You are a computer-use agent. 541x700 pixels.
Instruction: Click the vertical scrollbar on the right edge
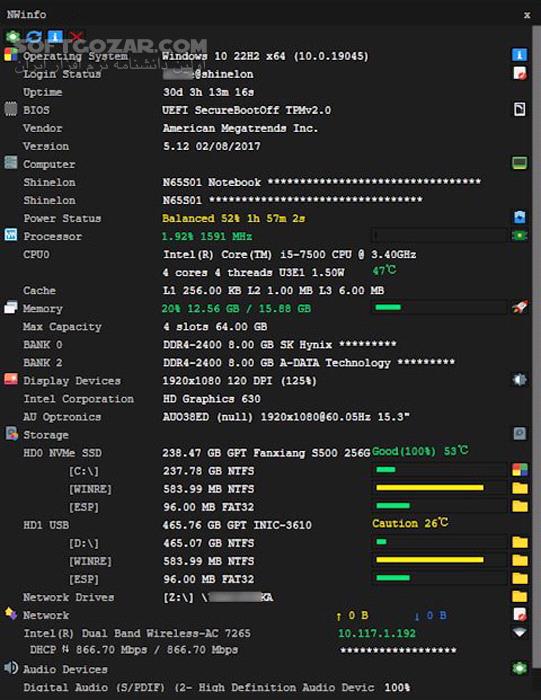coord(536,348)
